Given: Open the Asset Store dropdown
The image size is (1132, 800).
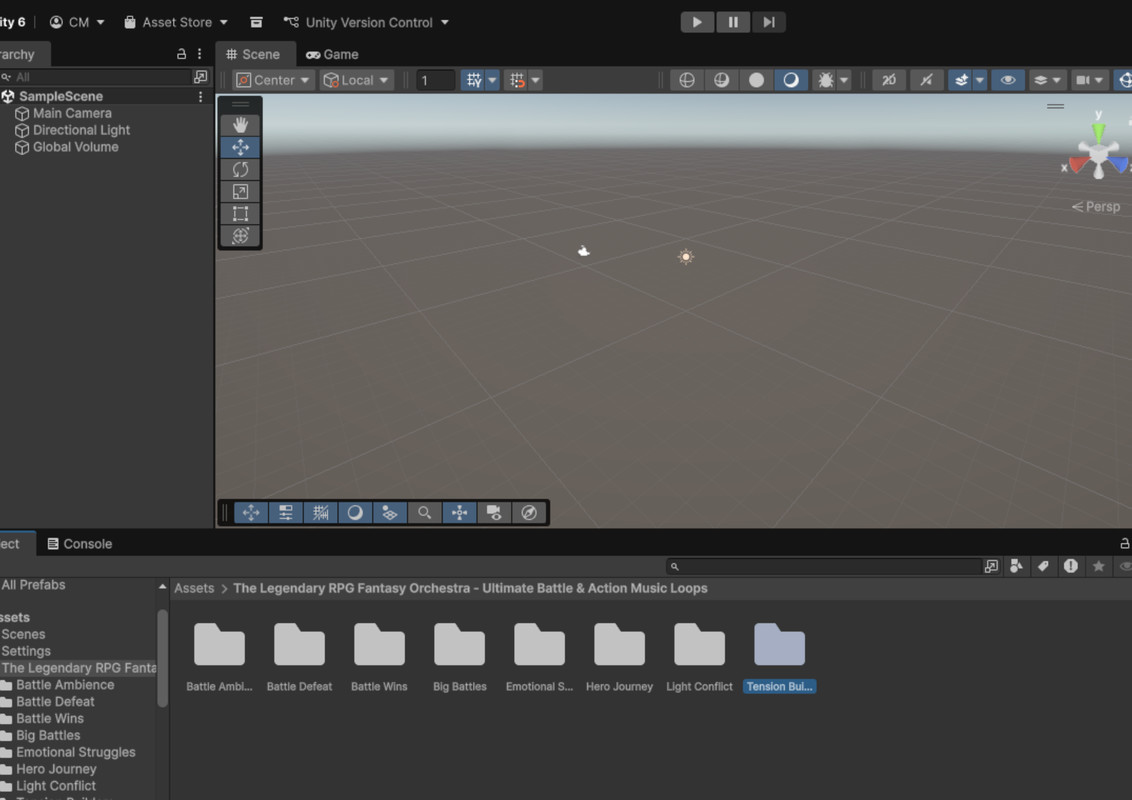Looking at the screenshot, I should point(176,22).
